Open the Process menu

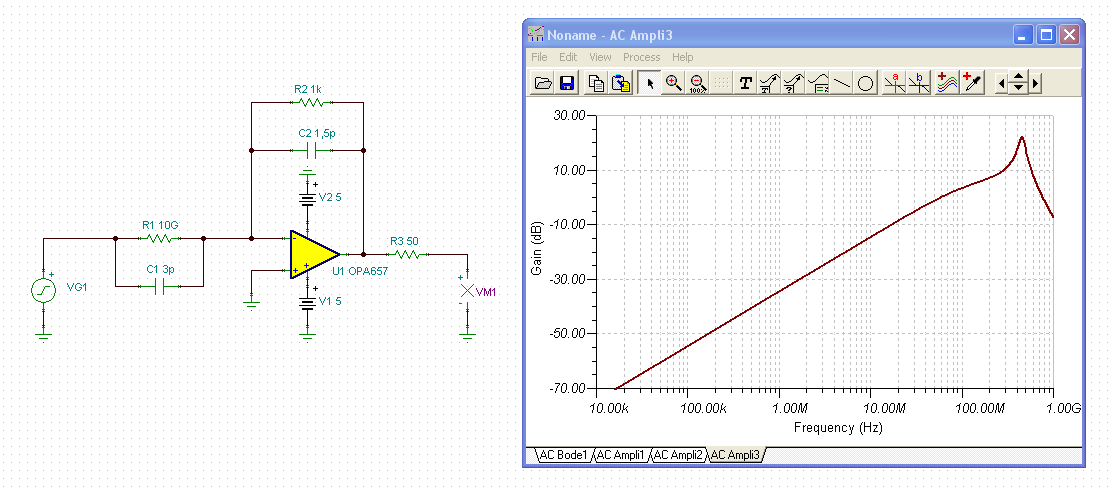coord(642,57)
